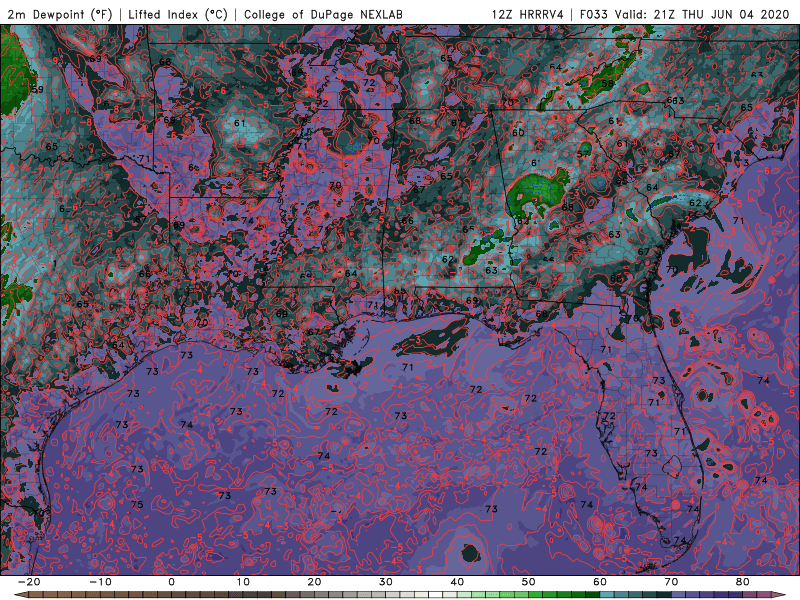Click the 75 dewpoint value in western Gulf
The width and height of the screenshot is (800, 600).
coord(137,505)
